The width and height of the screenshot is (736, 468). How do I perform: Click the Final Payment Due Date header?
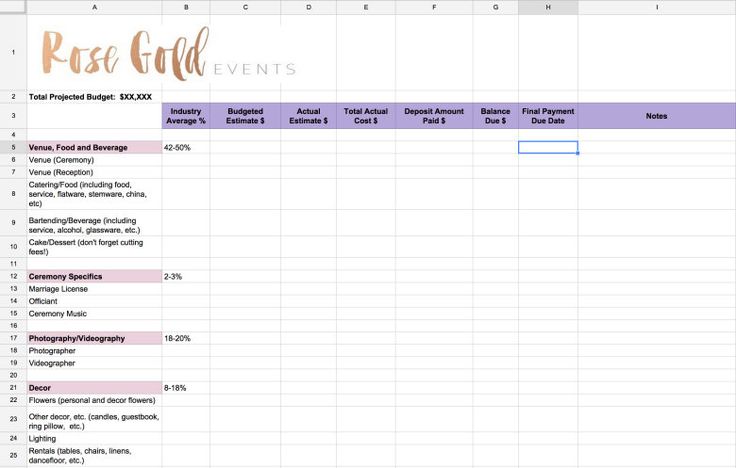point(548,116)
